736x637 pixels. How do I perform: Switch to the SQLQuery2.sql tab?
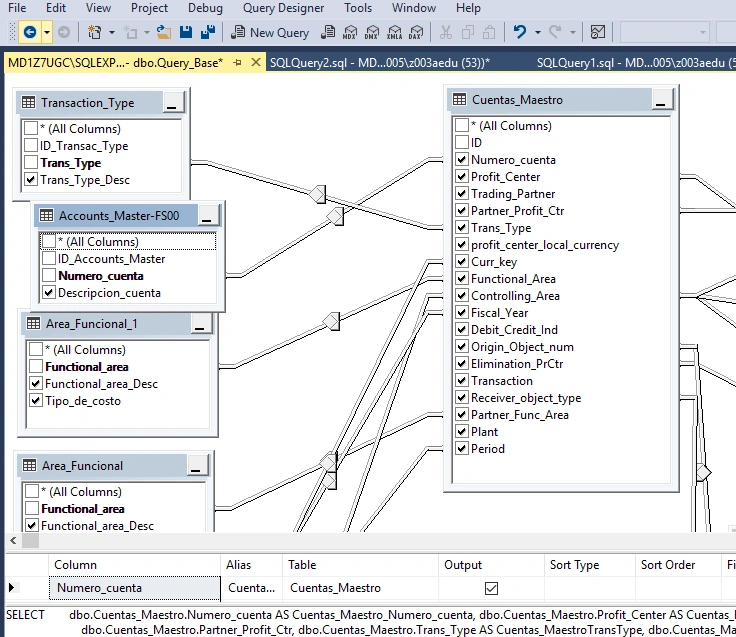(x=380, y=62)
